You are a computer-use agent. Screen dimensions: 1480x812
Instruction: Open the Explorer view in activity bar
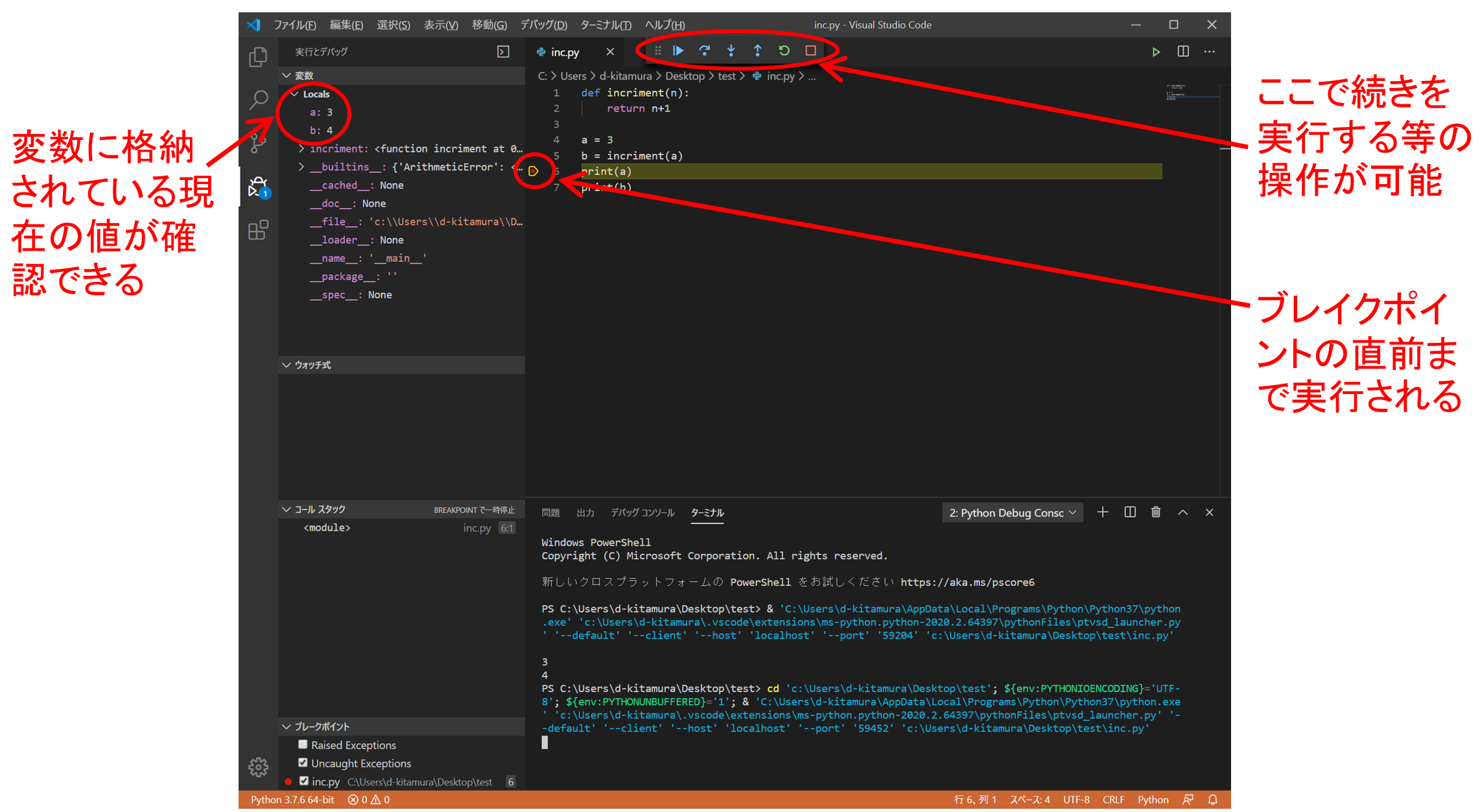pyautogui.click(x=258, y=58)
